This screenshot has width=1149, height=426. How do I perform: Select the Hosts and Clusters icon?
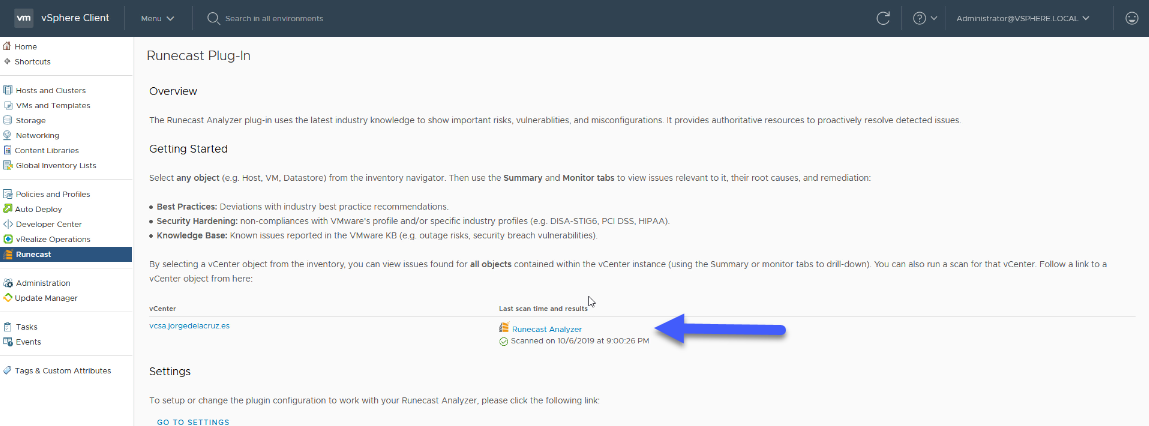point(8,90)
